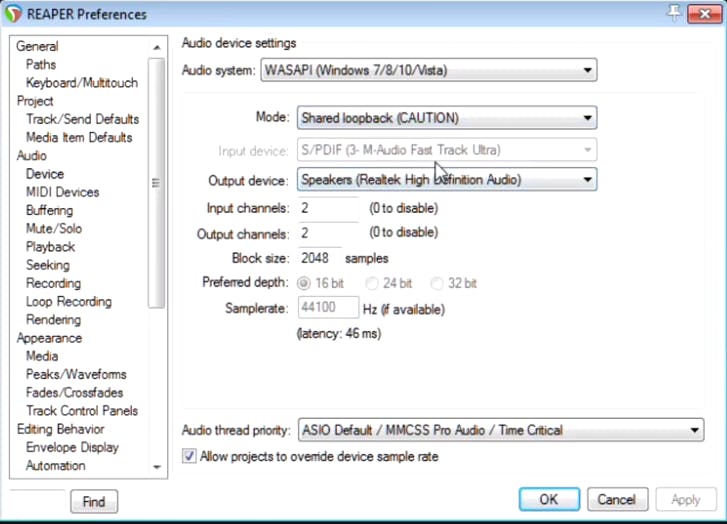Screen dimensions: 727x524
Task: Open MIDI Devices preferences
Action: click(62, 192)
